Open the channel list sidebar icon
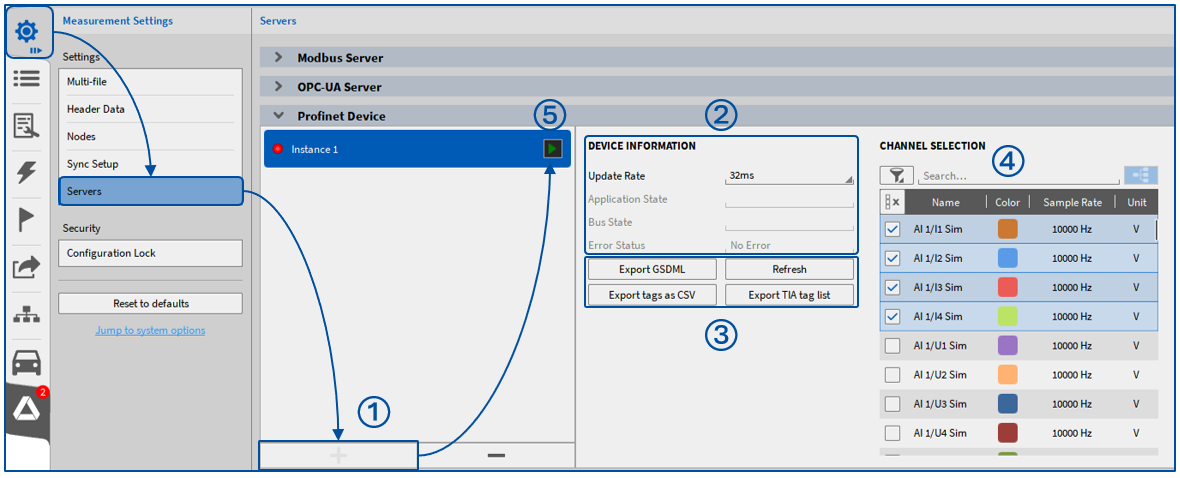1180x478 pixels. (x=27, y=79)
